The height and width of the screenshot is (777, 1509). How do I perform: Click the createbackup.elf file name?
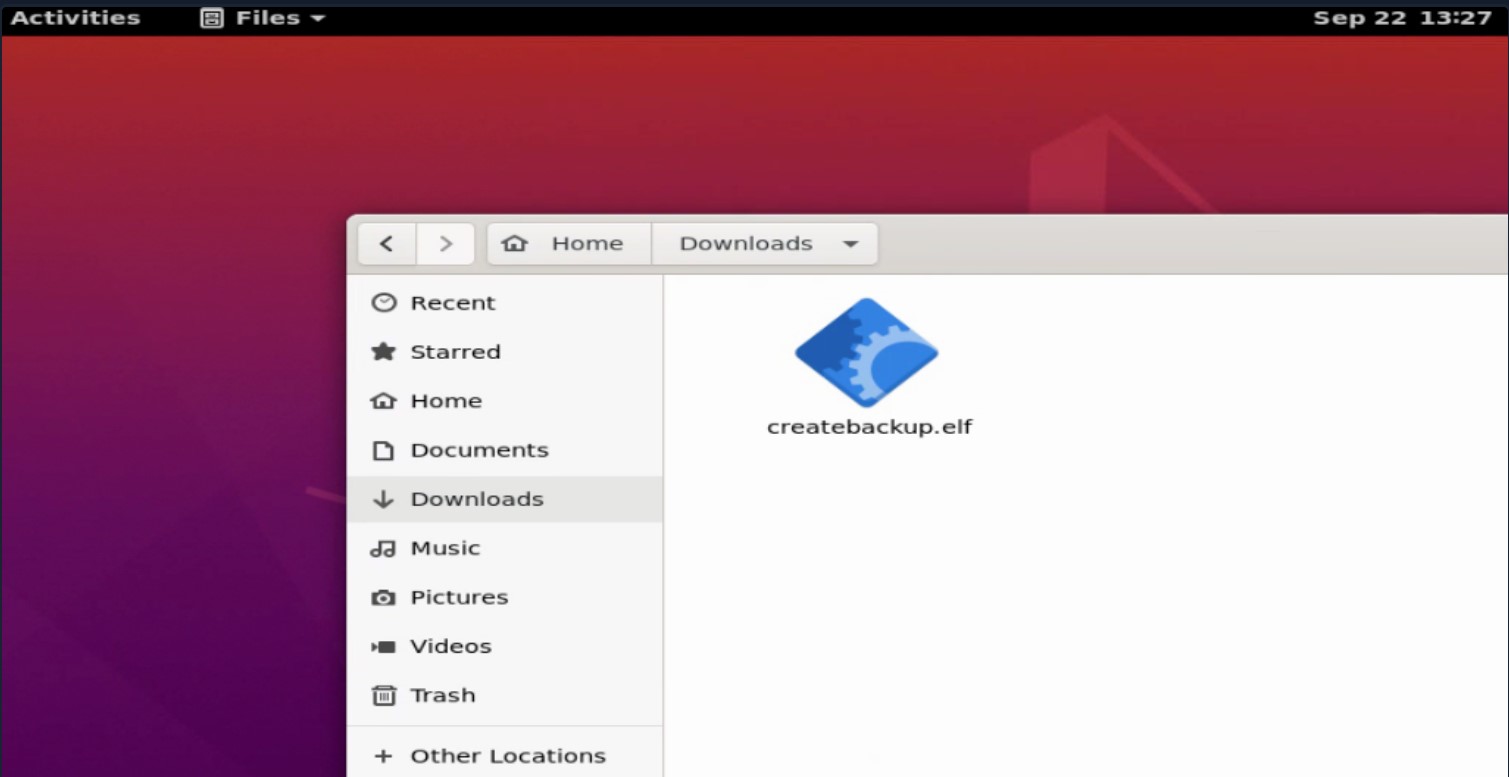pyautogui.click(x=869, y=427)
